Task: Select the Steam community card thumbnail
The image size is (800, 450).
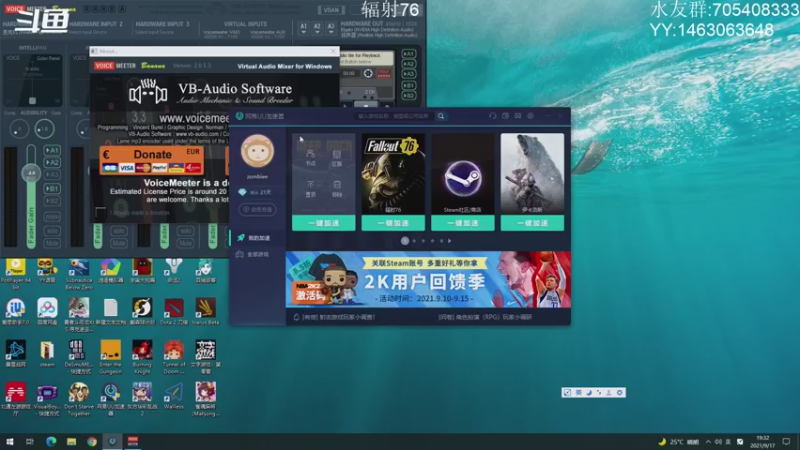Action: coord(462,173)
